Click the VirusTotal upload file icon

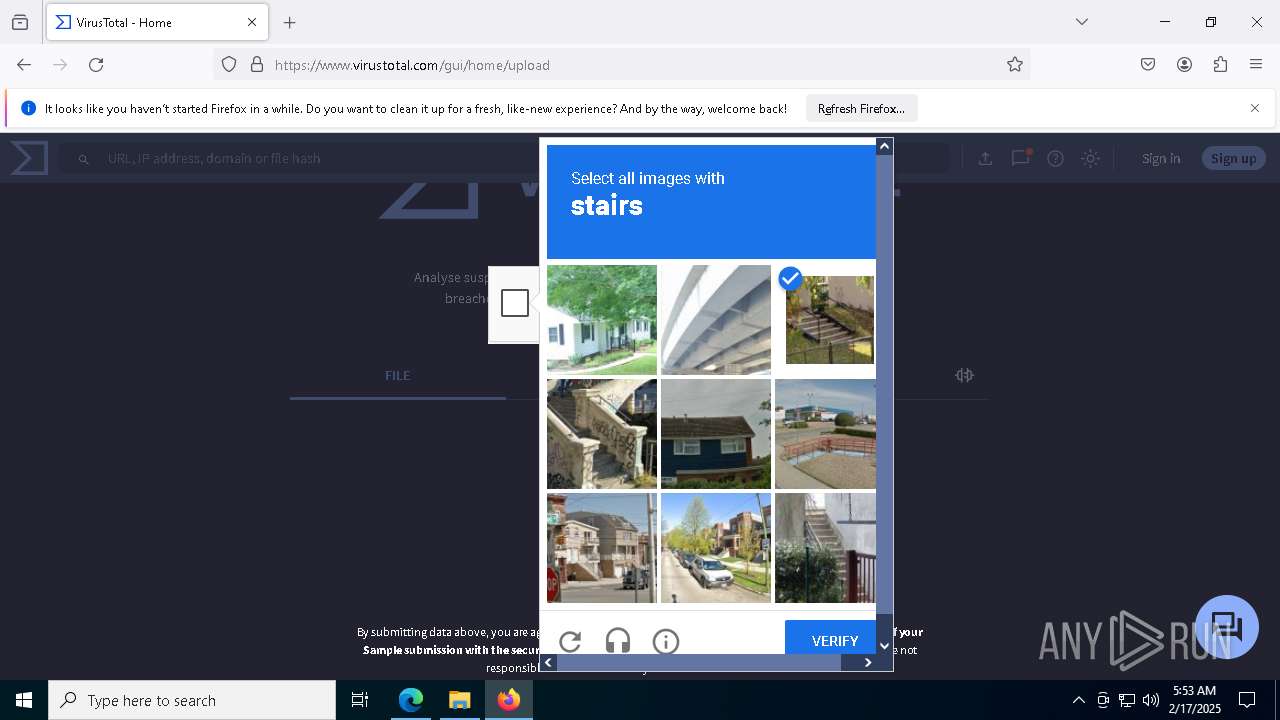985,158
